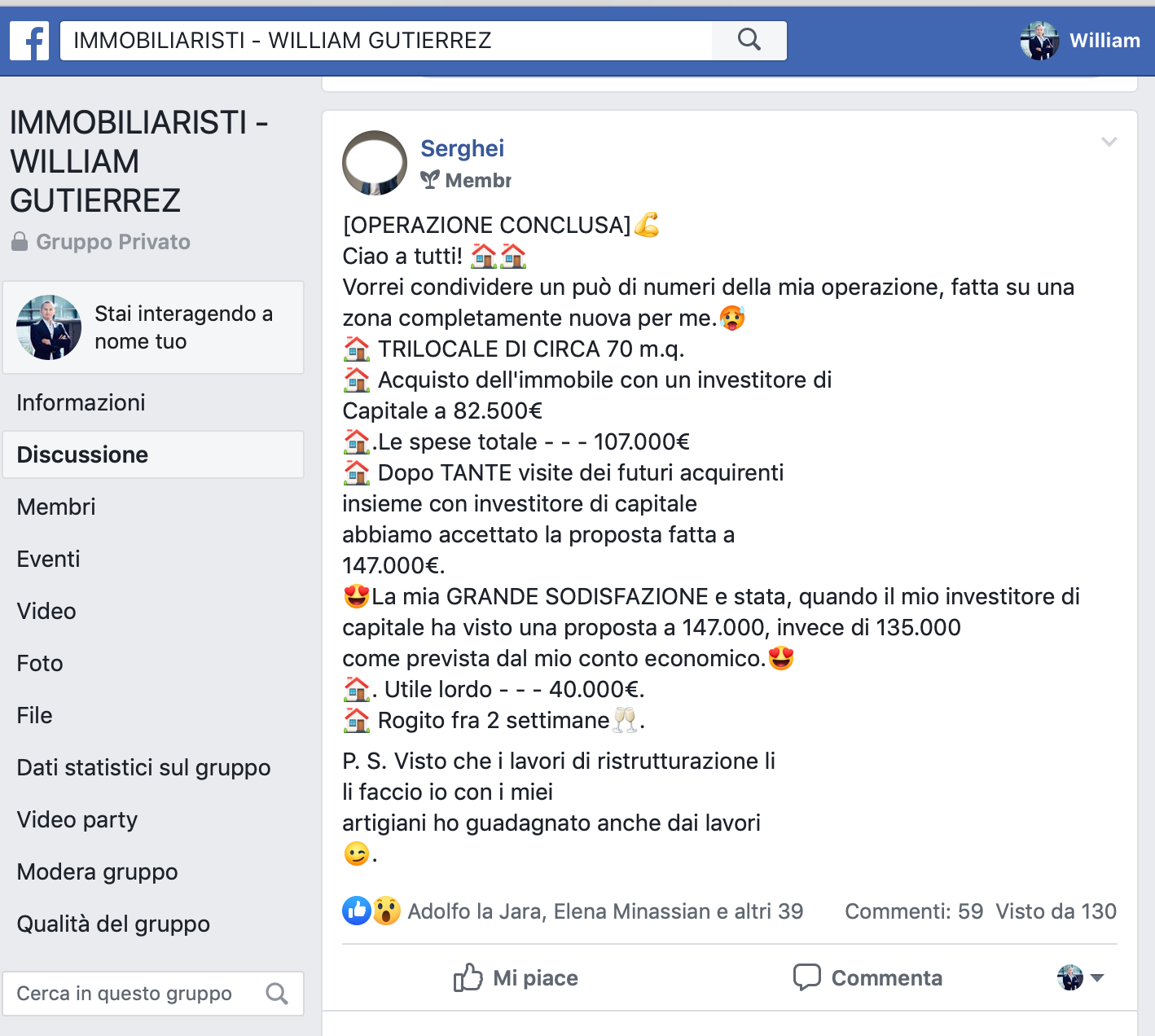Click search icon in group search box
This screenshot has width=1155, height=1036.
[277, 994]
